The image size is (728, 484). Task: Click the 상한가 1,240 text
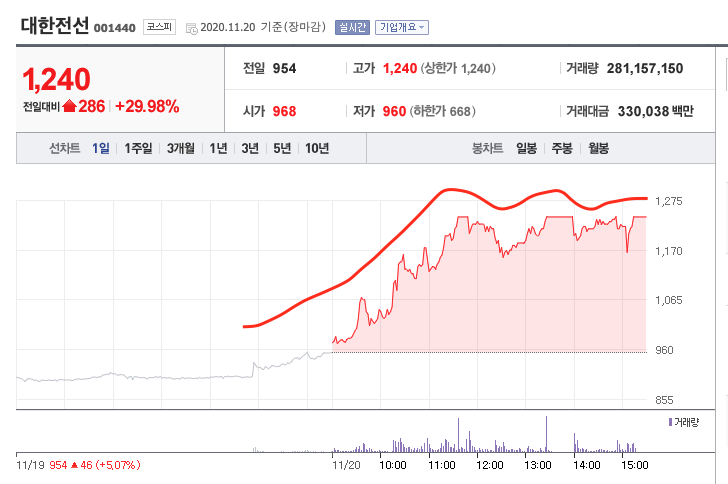click(458, 69)
